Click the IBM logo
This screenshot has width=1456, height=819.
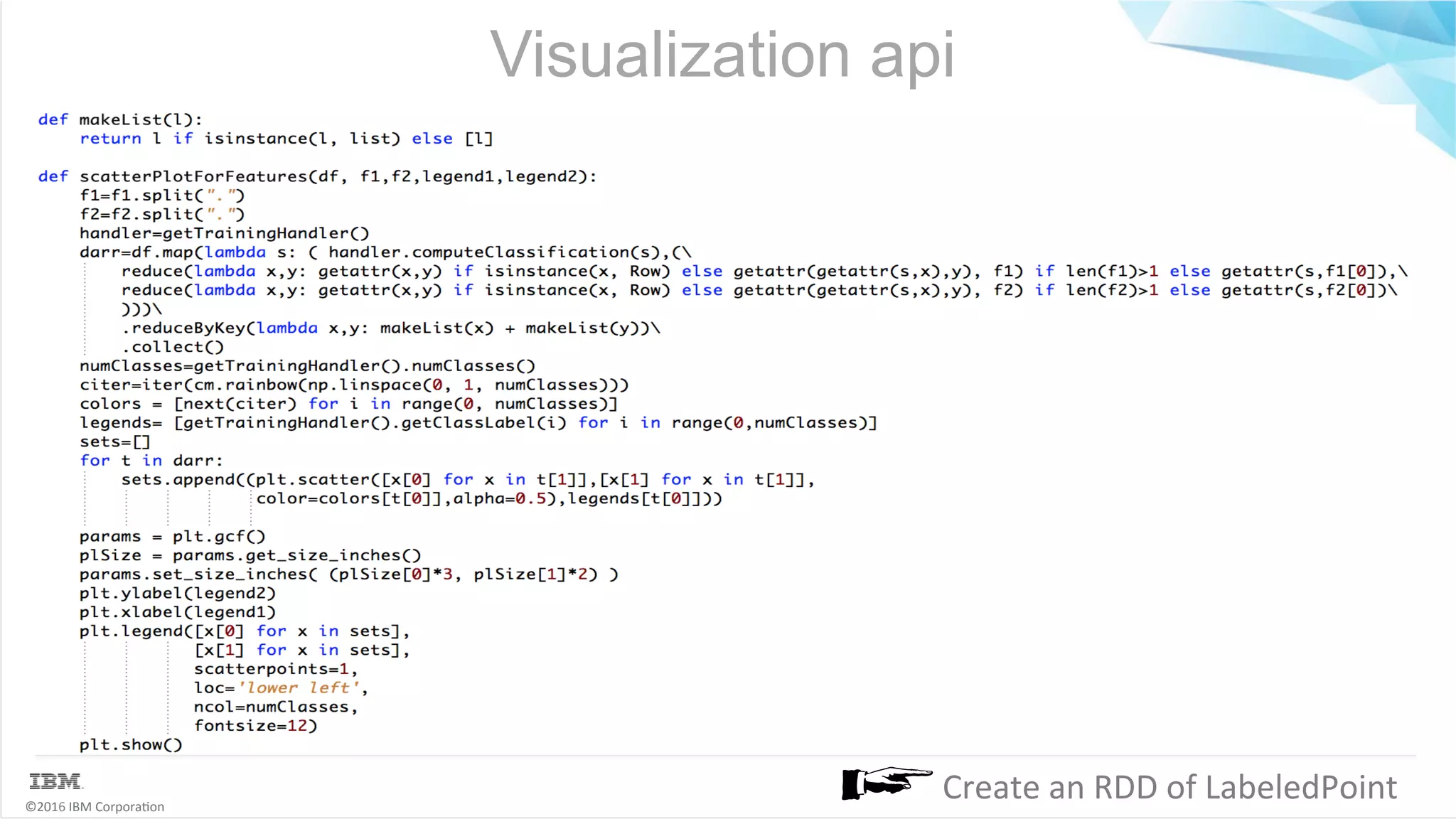tap(55, 781)
